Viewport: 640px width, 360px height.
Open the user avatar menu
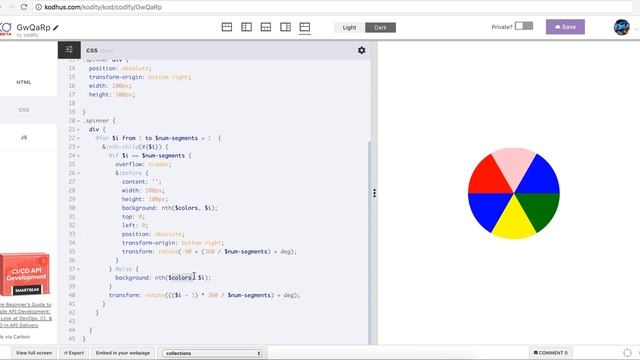(621, 27)
